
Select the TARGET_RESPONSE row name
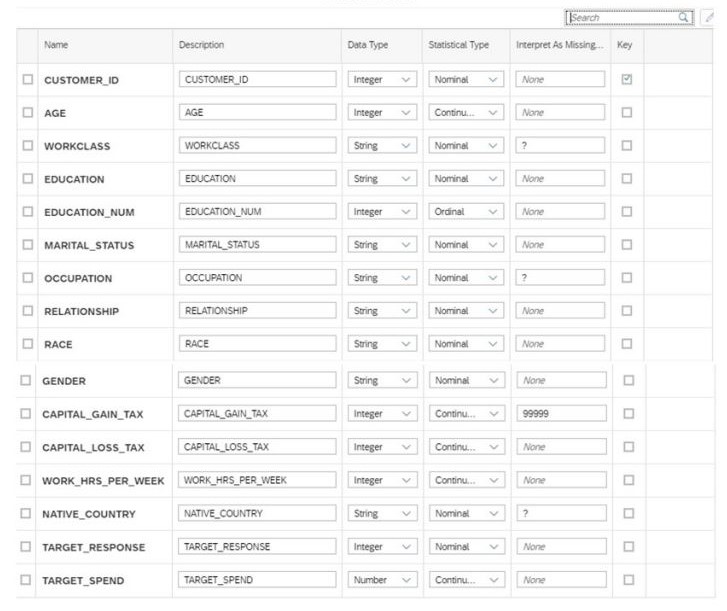[93, 548]
